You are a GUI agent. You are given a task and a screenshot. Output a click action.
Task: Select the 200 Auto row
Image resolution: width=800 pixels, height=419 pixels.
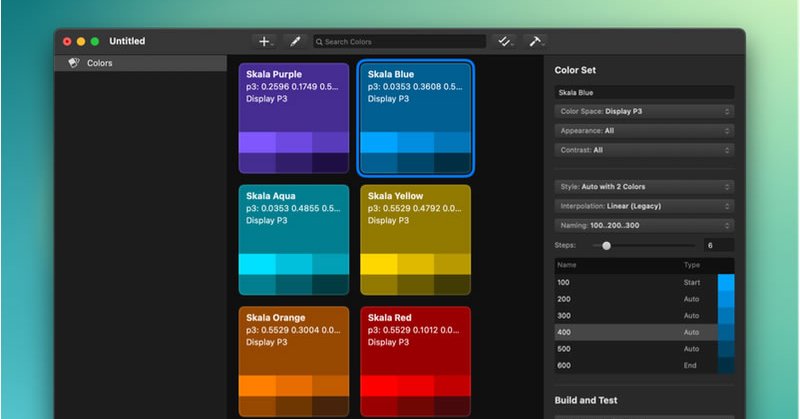click(644, 299)
